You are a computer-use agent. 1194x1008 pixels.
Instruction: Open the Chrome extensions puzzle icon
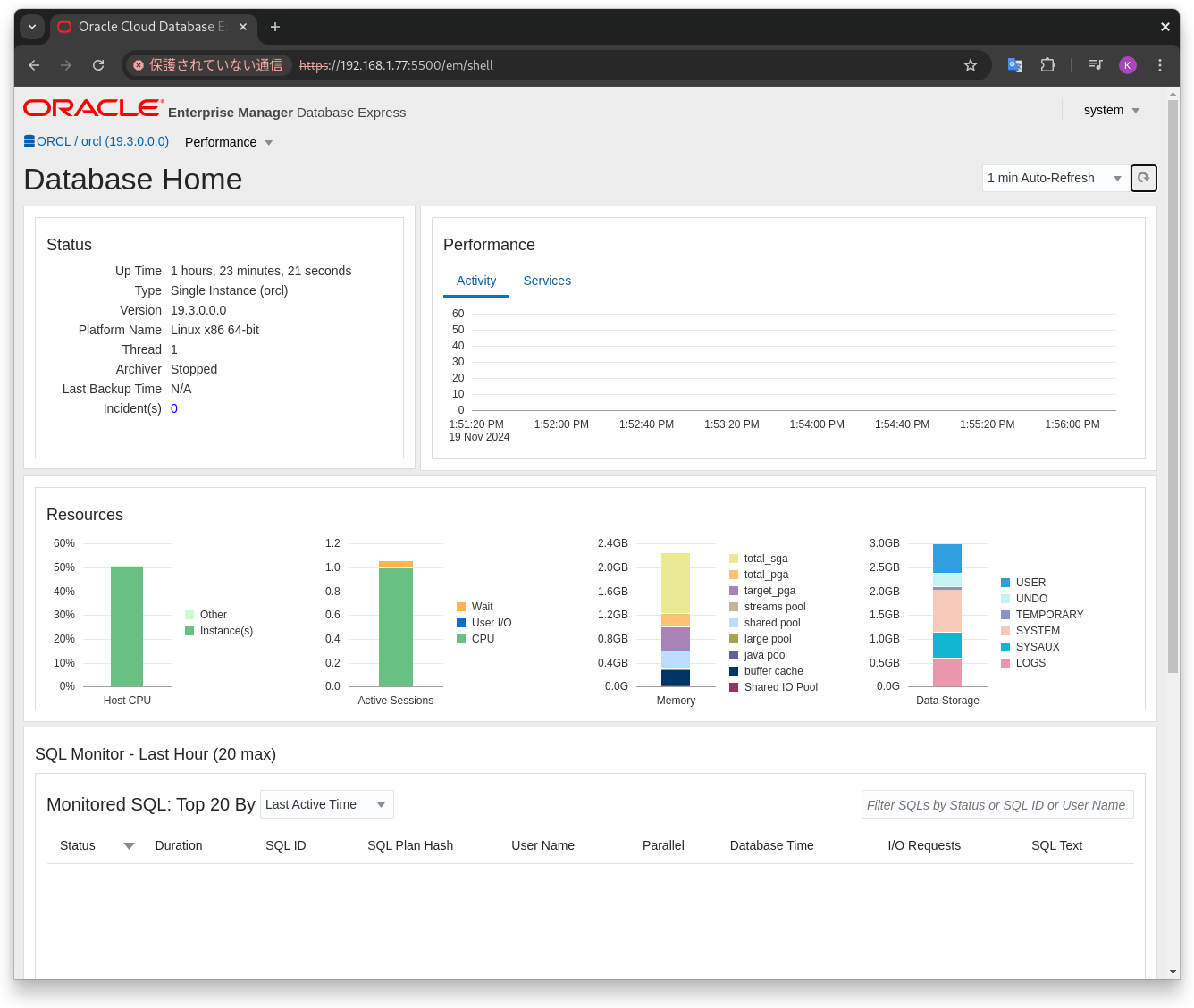click(x=1047, y=65)
